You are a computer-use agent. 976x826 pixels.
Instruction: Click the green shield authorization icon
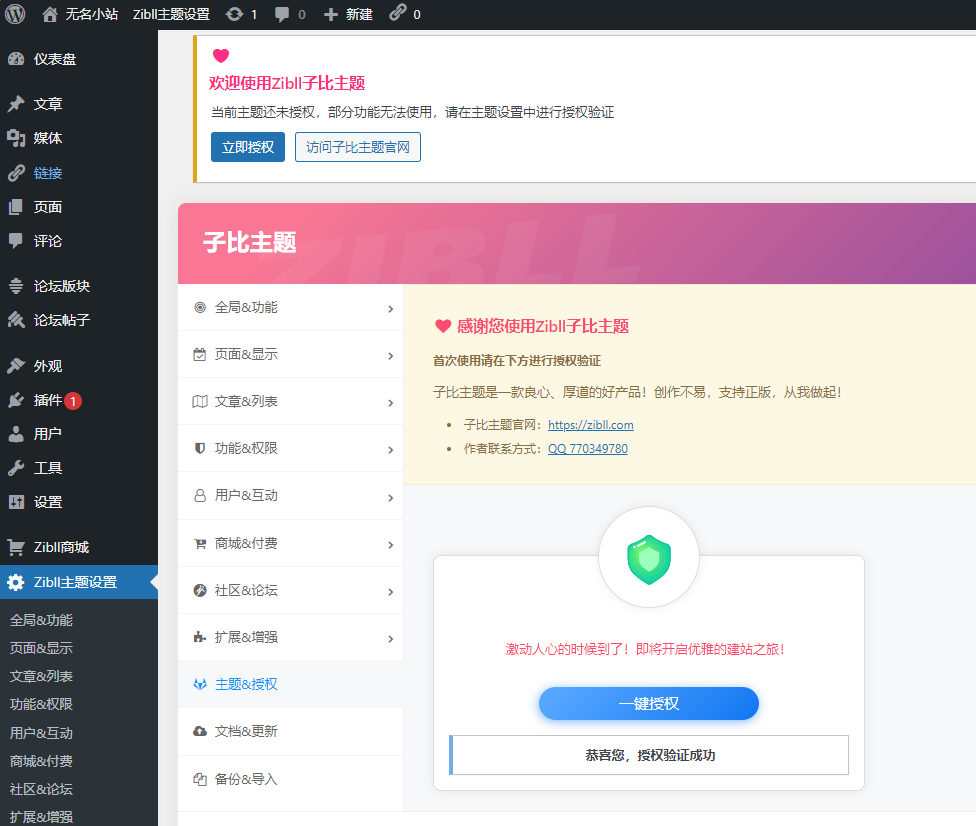pos(649,559)
